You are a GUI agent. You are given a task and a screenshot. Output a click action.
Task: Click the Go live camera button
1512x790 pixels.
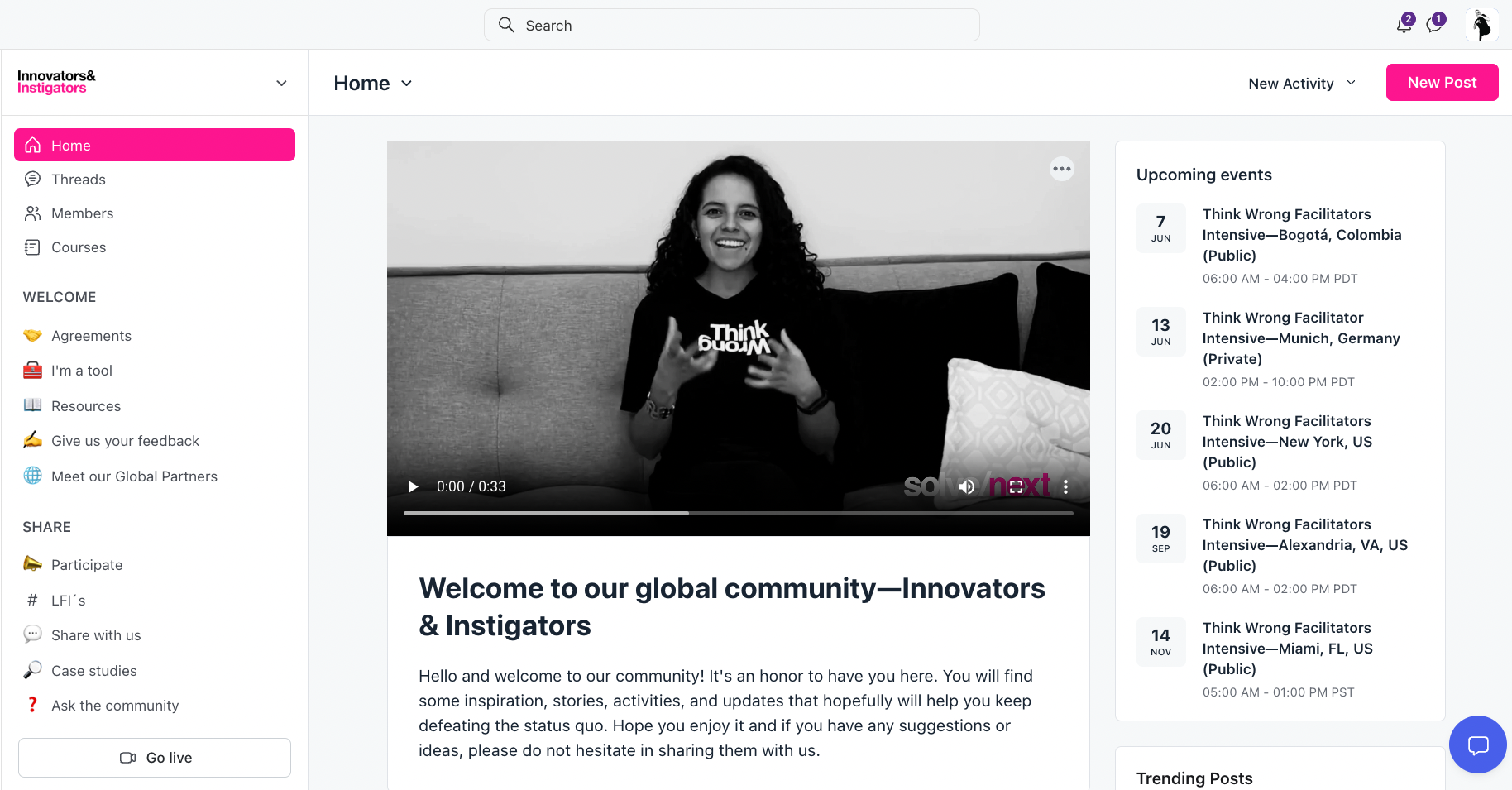(x=155, y=758)
